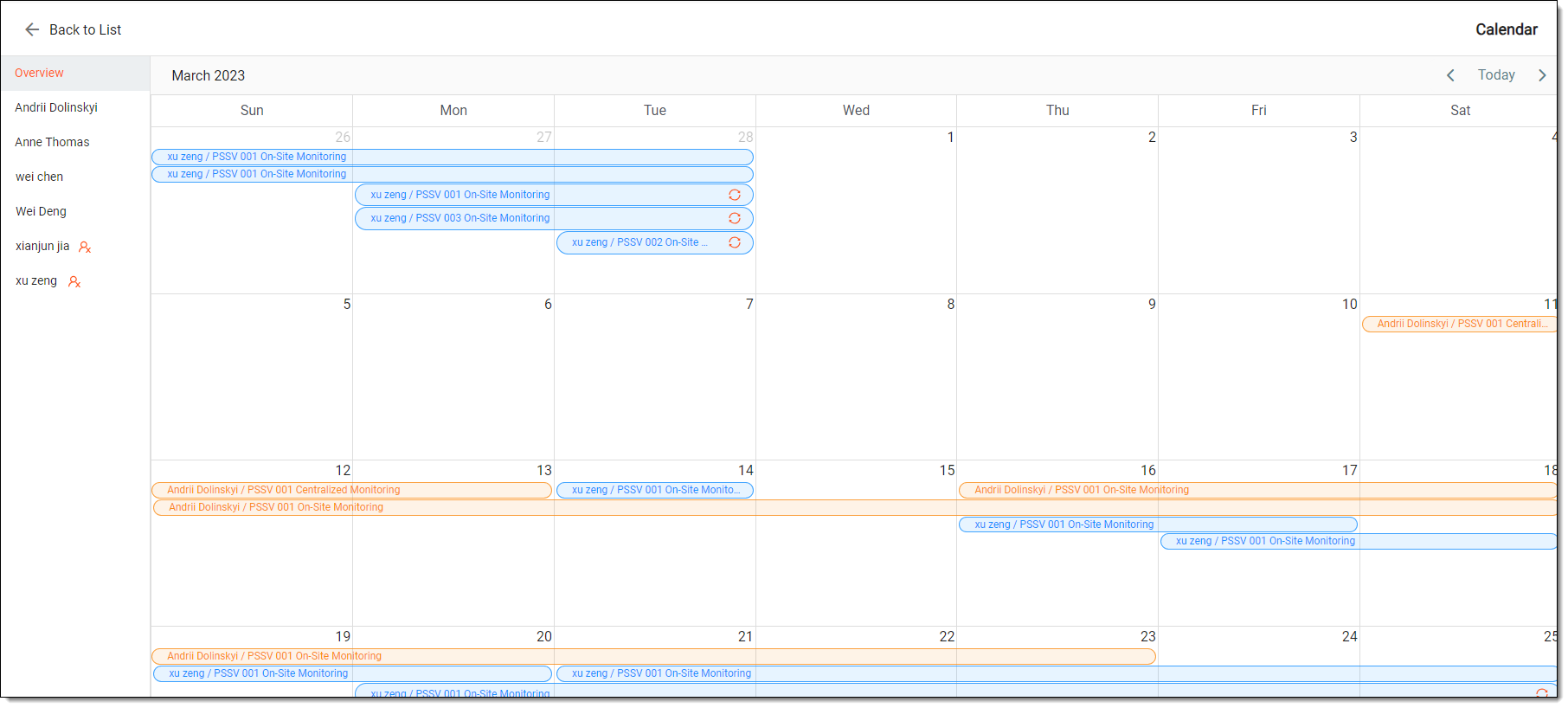Open second xu zeng PSSV 001 event on Feb 26
The height and width of the screenshot is (708, 1568).
(x=453, y=174)
